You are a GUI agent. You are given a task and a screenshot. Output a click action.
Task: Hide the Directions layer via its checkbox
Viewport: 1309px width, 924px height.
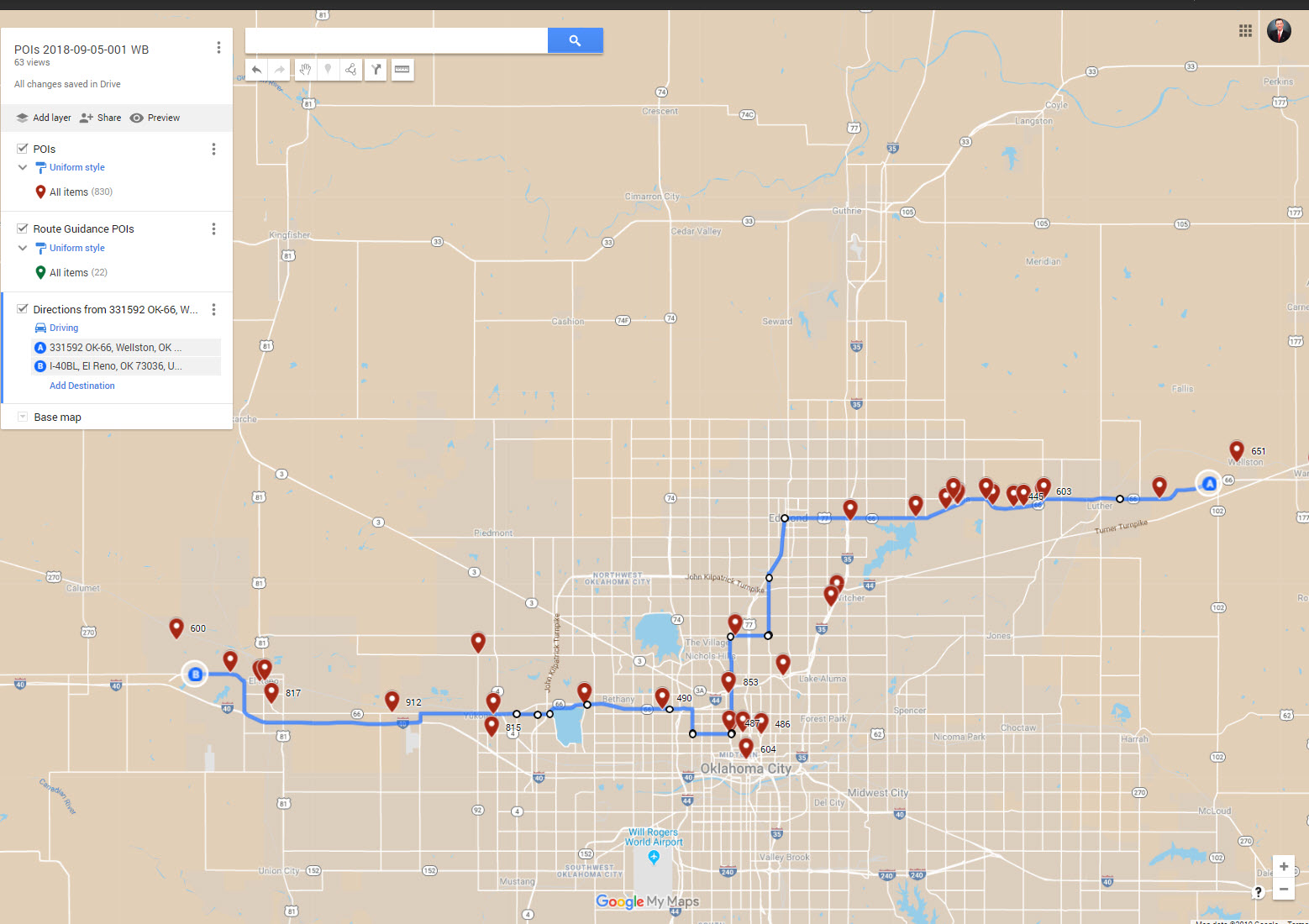point(23,309)
